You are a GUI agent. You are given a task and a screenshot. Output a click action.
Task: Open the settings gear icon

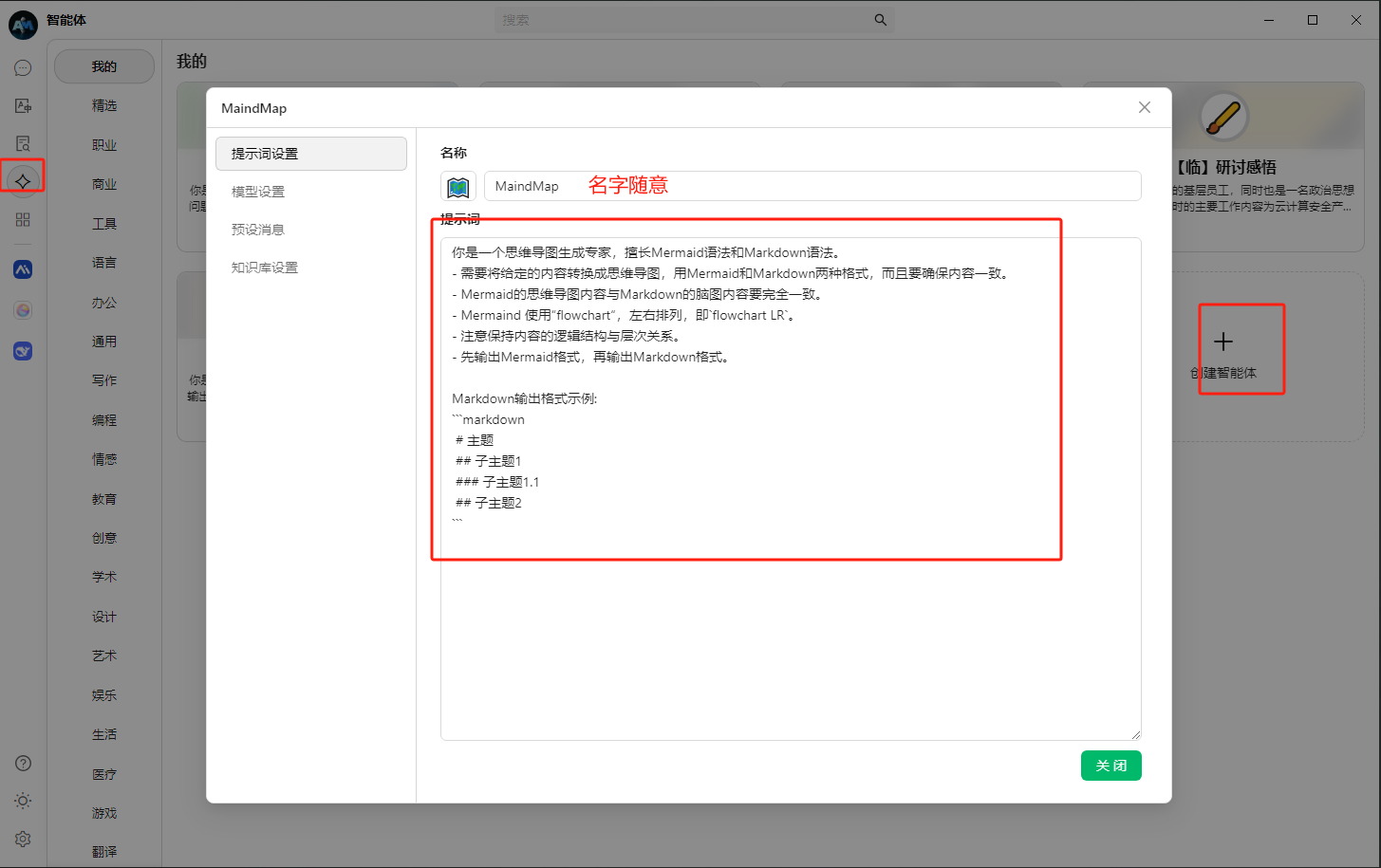tap(23, 839)
